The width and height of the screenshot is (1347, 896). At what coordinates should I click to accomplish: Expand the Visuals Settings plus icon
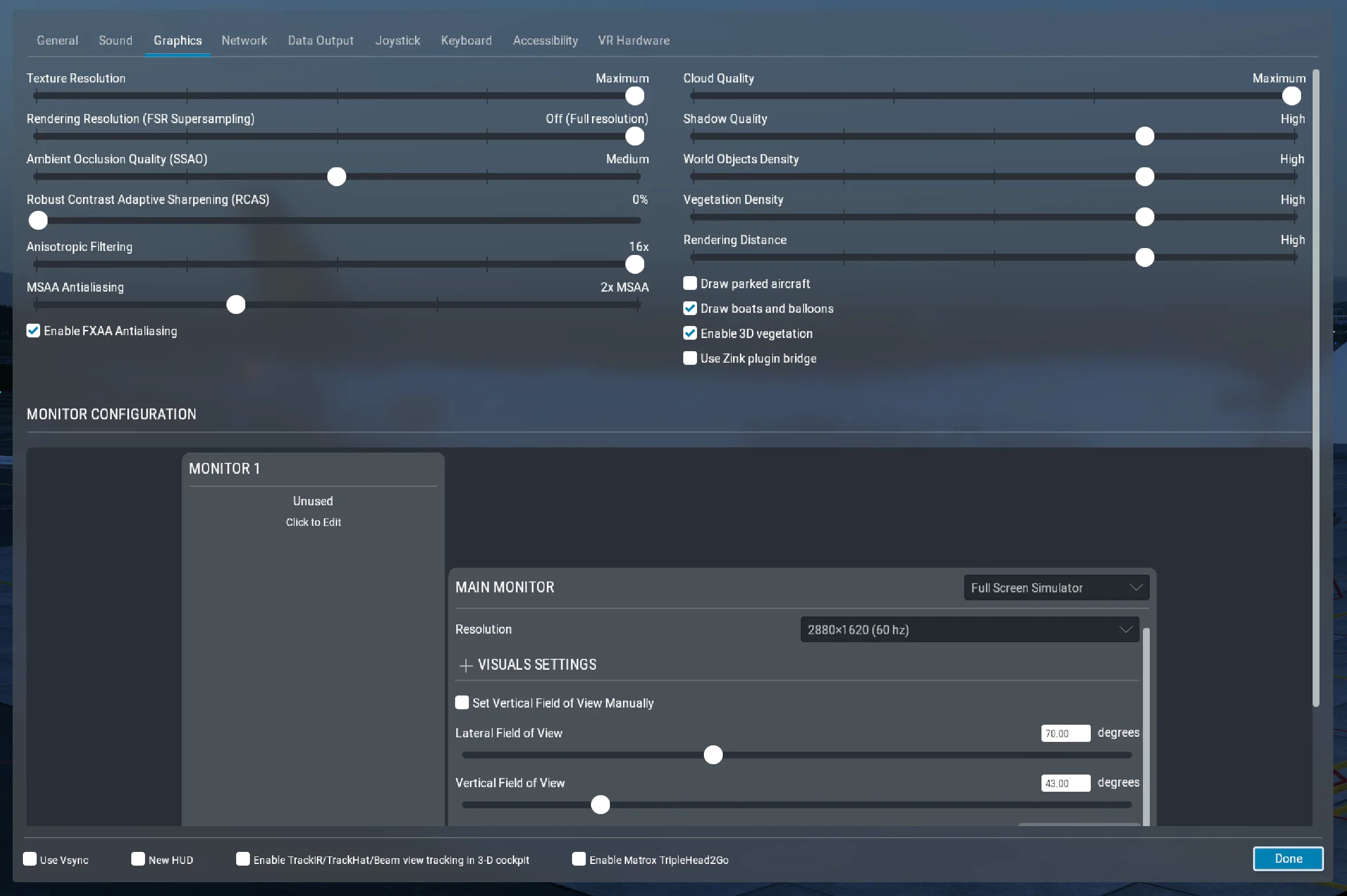pos(465,665)
